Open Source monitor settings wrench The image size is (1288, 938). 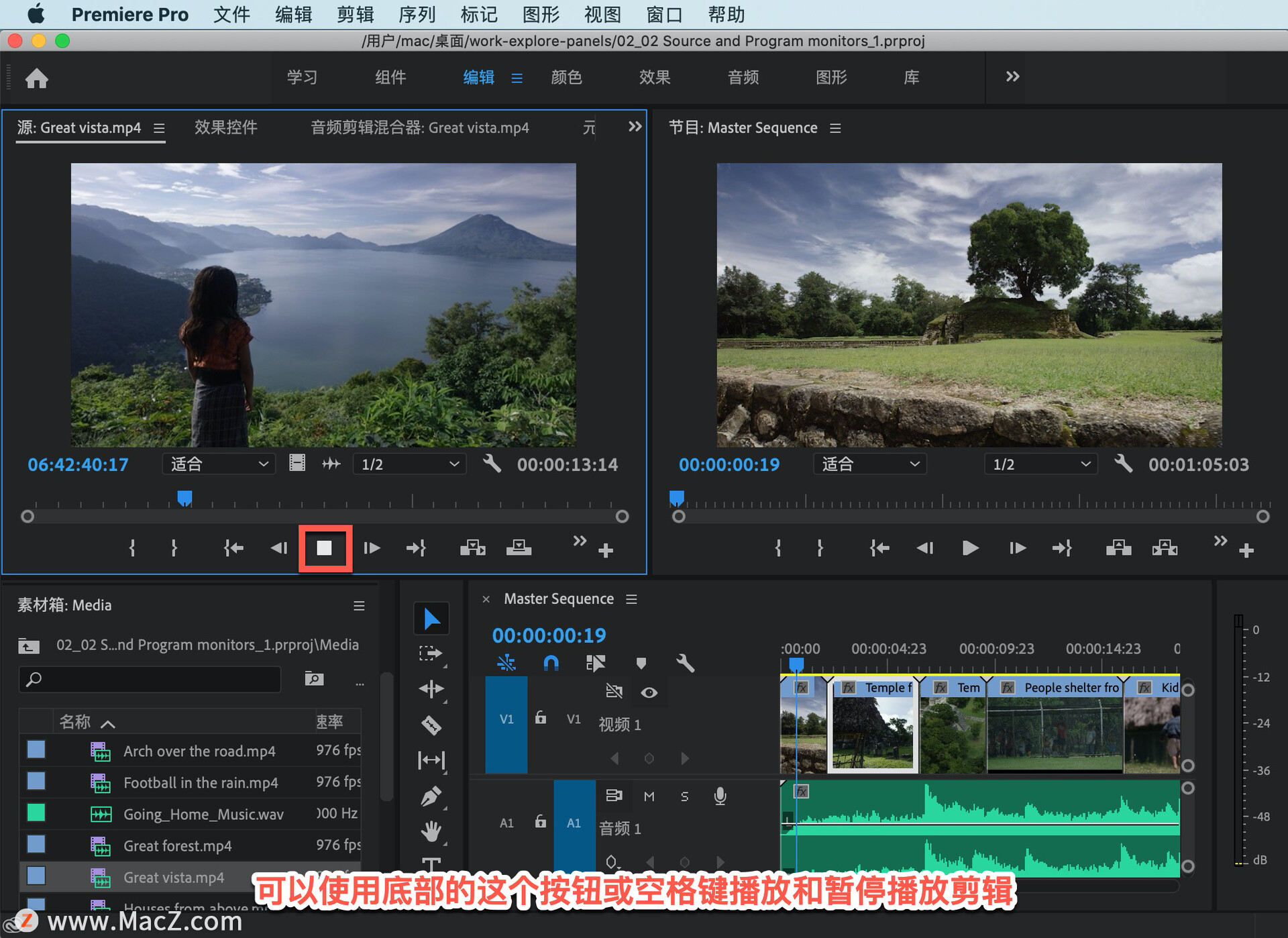click(492, 464)
